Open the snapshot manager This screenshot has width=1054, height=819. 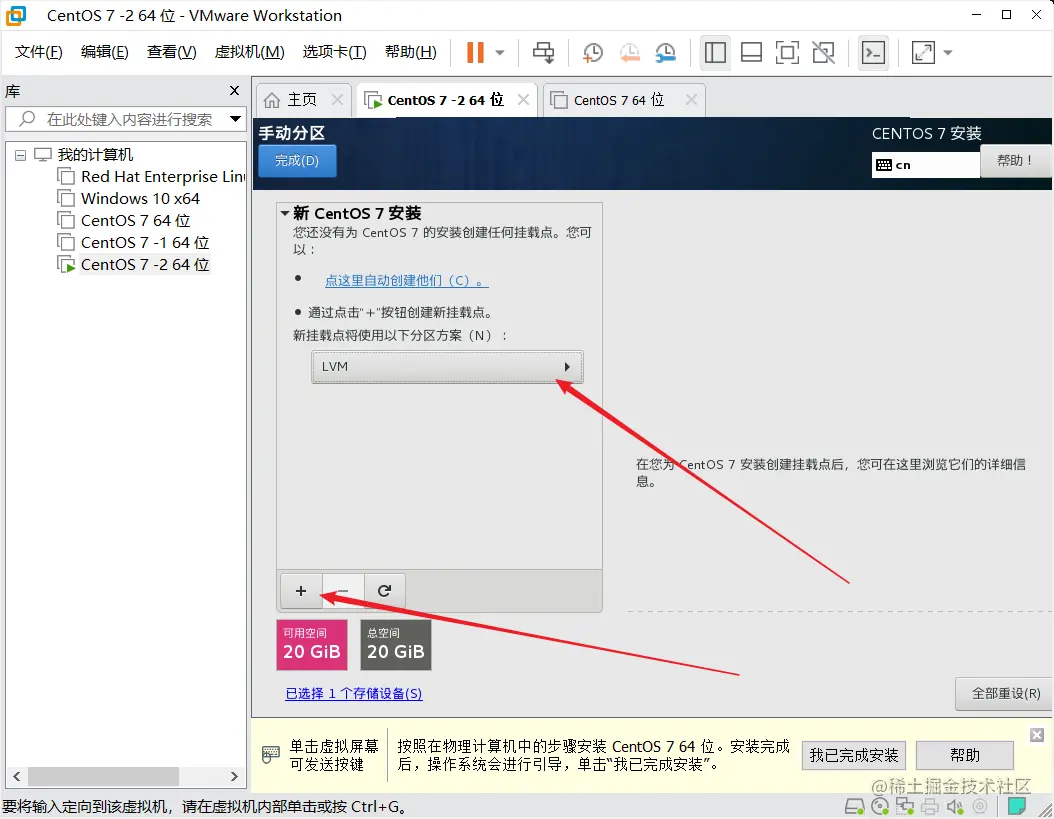point(665,52)
